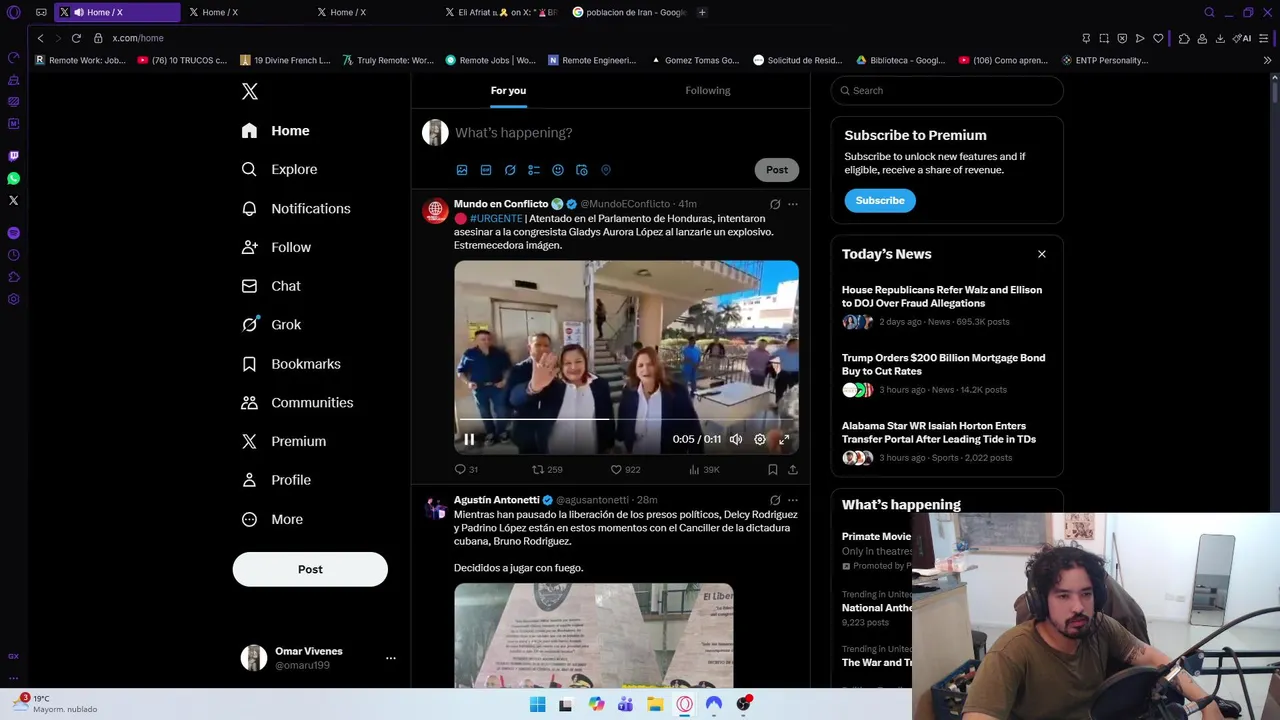Close the Today's News panel
The image size is (1280, 720).
(1042, 254)
